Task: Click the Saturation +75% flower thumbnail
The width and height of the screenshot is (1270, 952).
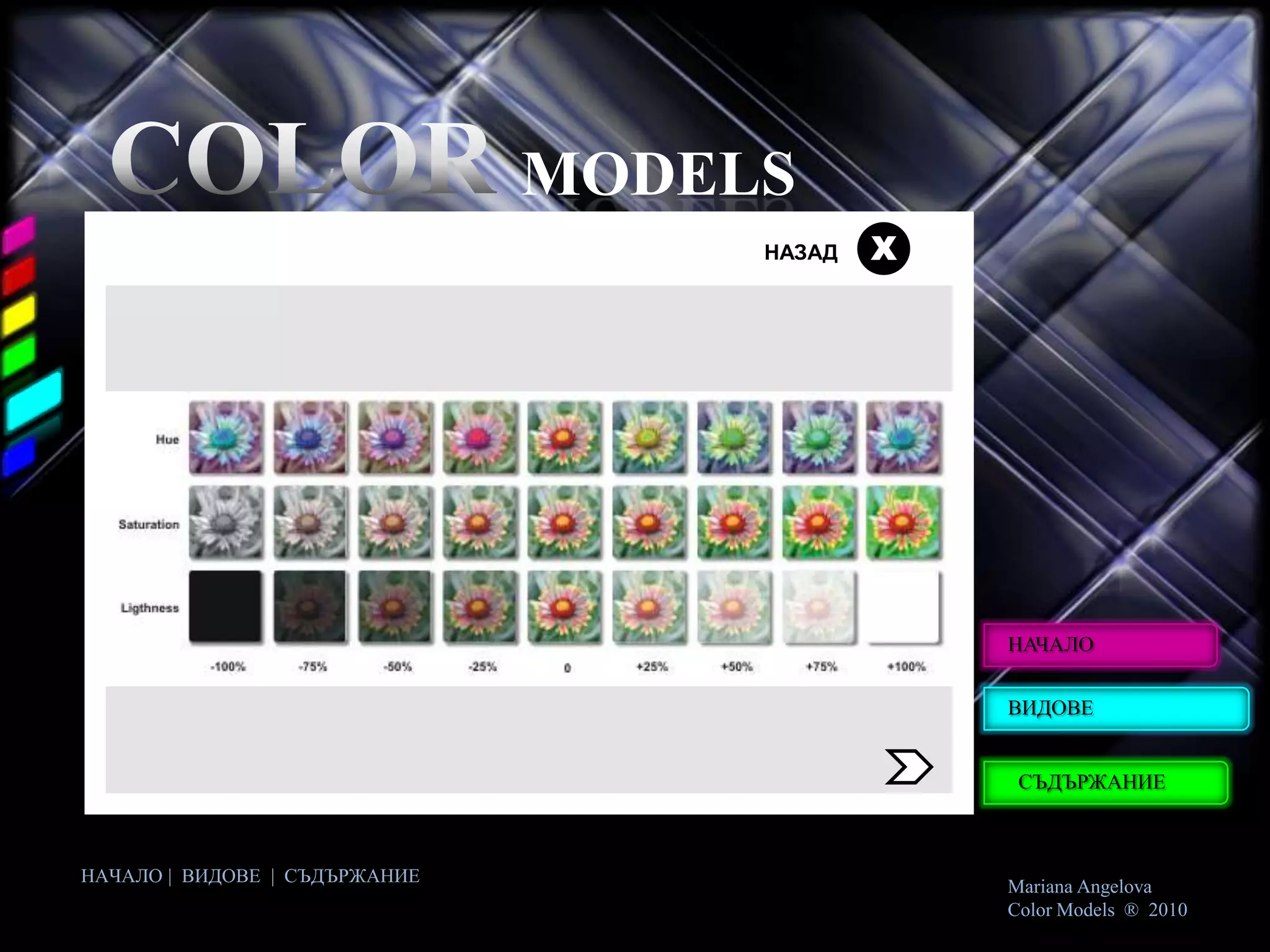Action: click(x=819, y=522)
